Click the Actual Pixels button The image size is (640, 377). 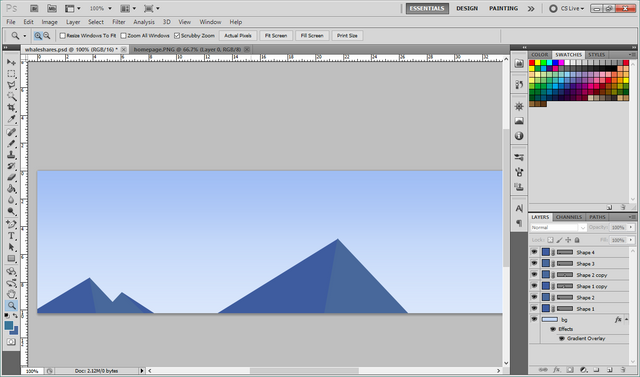tap(238, 36)
